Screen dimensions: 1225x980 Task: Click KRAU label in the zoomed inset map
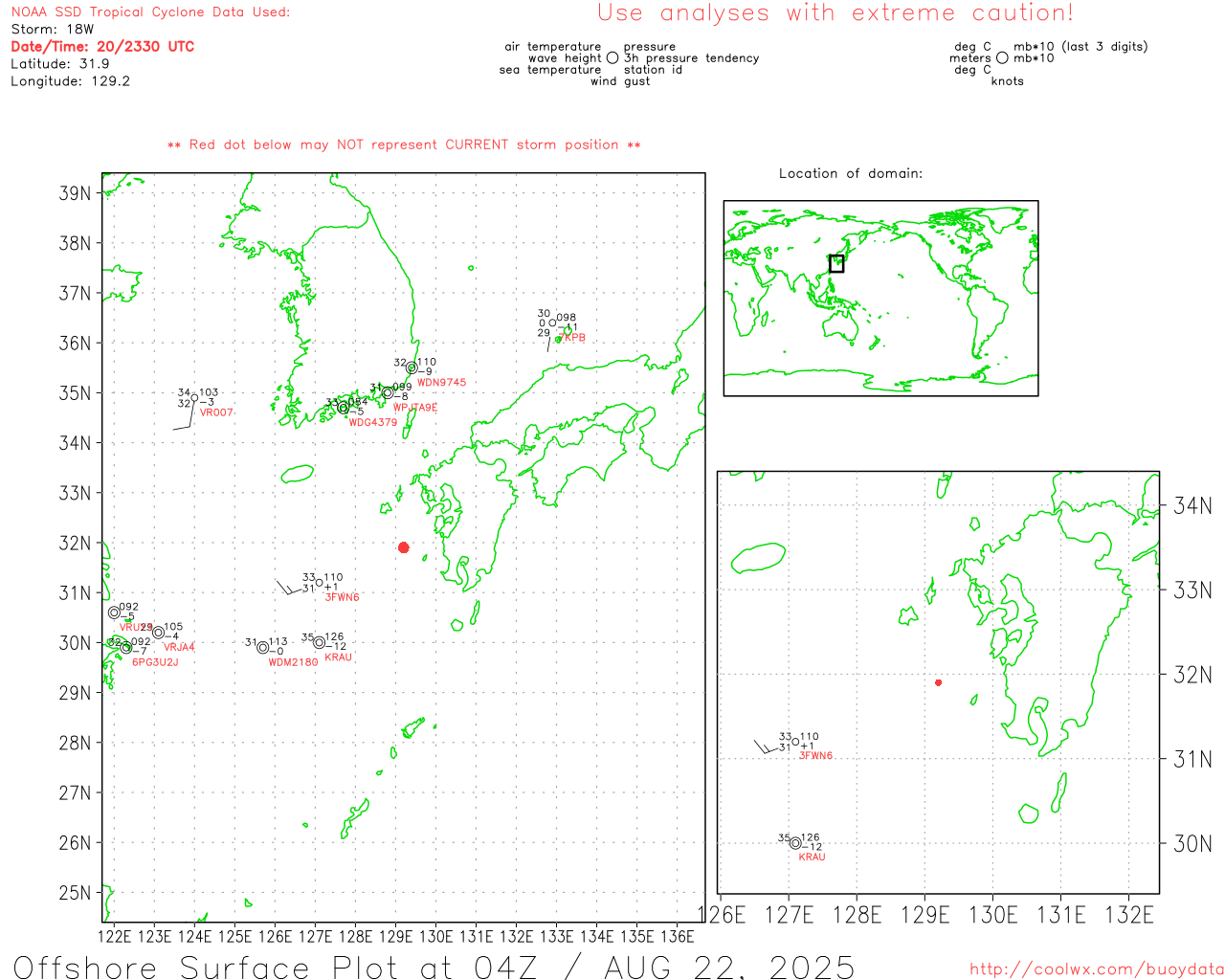812,857
